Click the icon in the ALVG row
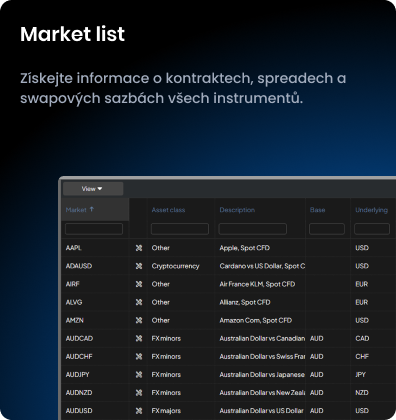The height and width of the screenshot is (420, 396). pyautogui.click(x=139, y=302)
